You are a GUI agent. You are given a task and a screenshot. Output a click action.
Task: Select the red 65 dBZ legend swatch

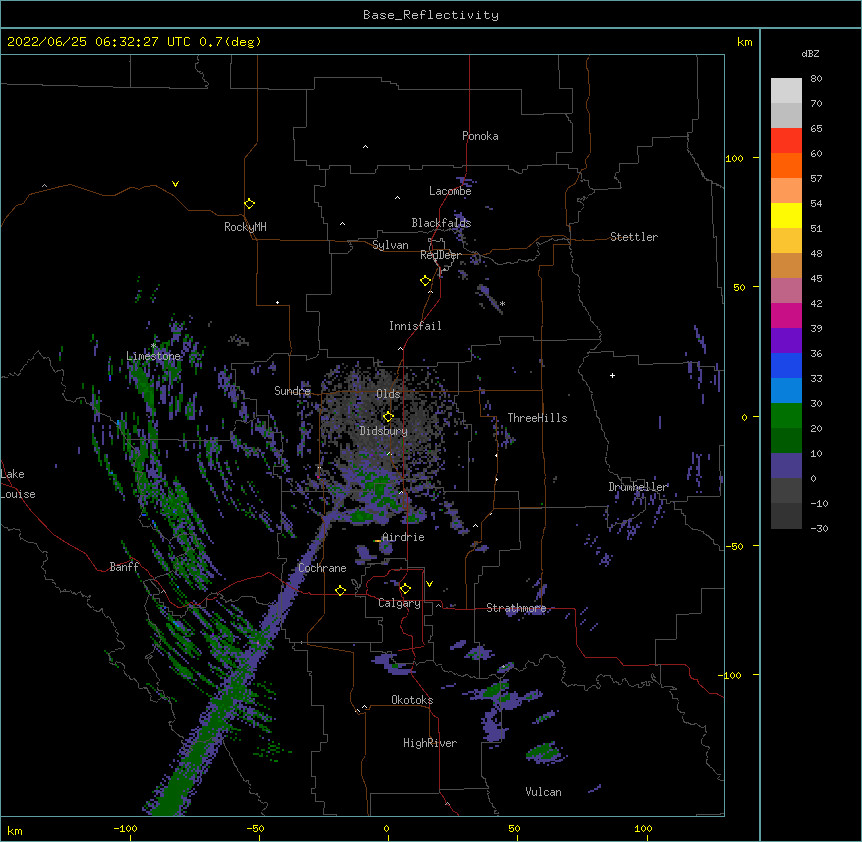(786, 140)
